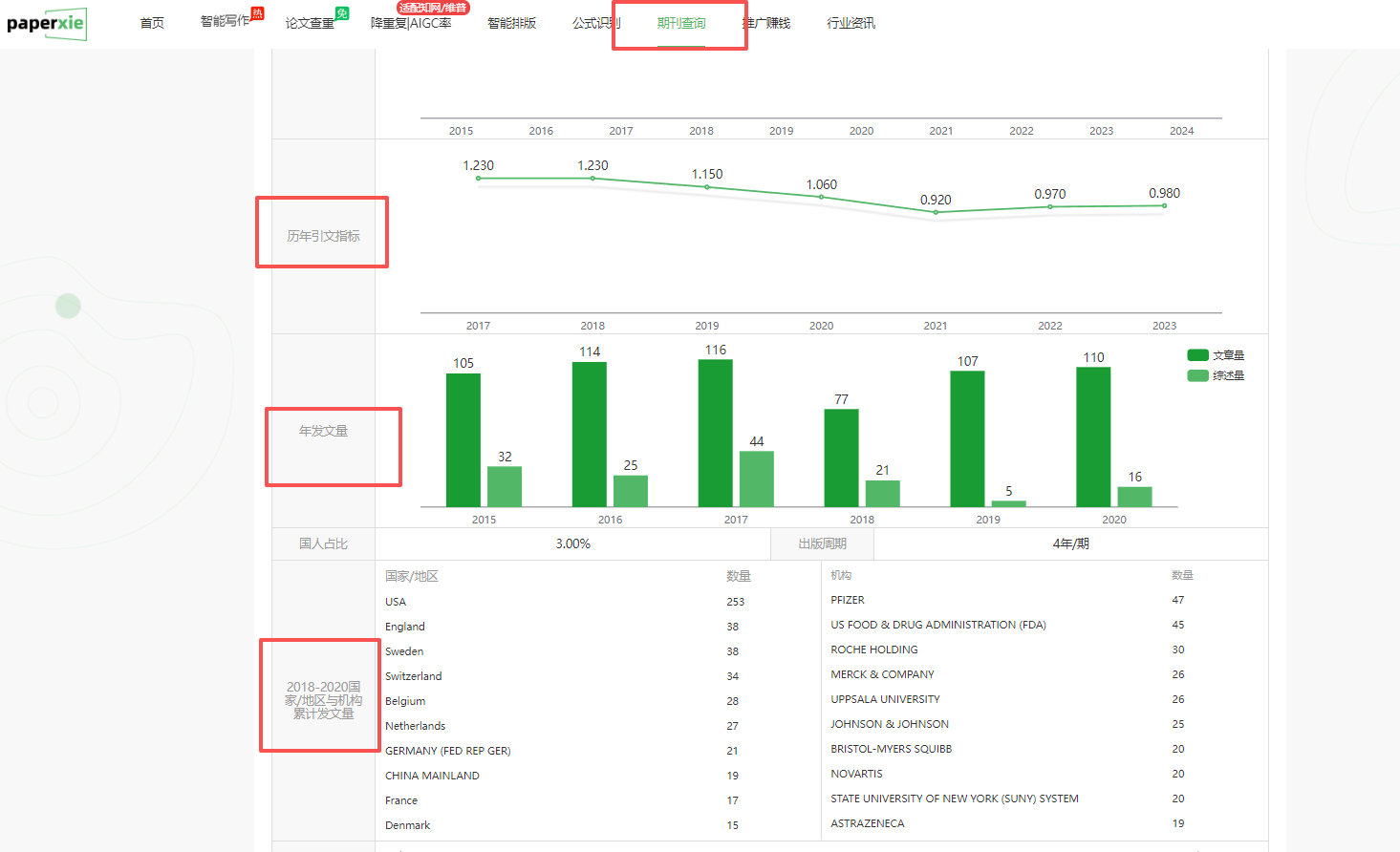Go to 公式识别 in the navigation
This screenshot has height=852, width=1400.
coord(595,23)
